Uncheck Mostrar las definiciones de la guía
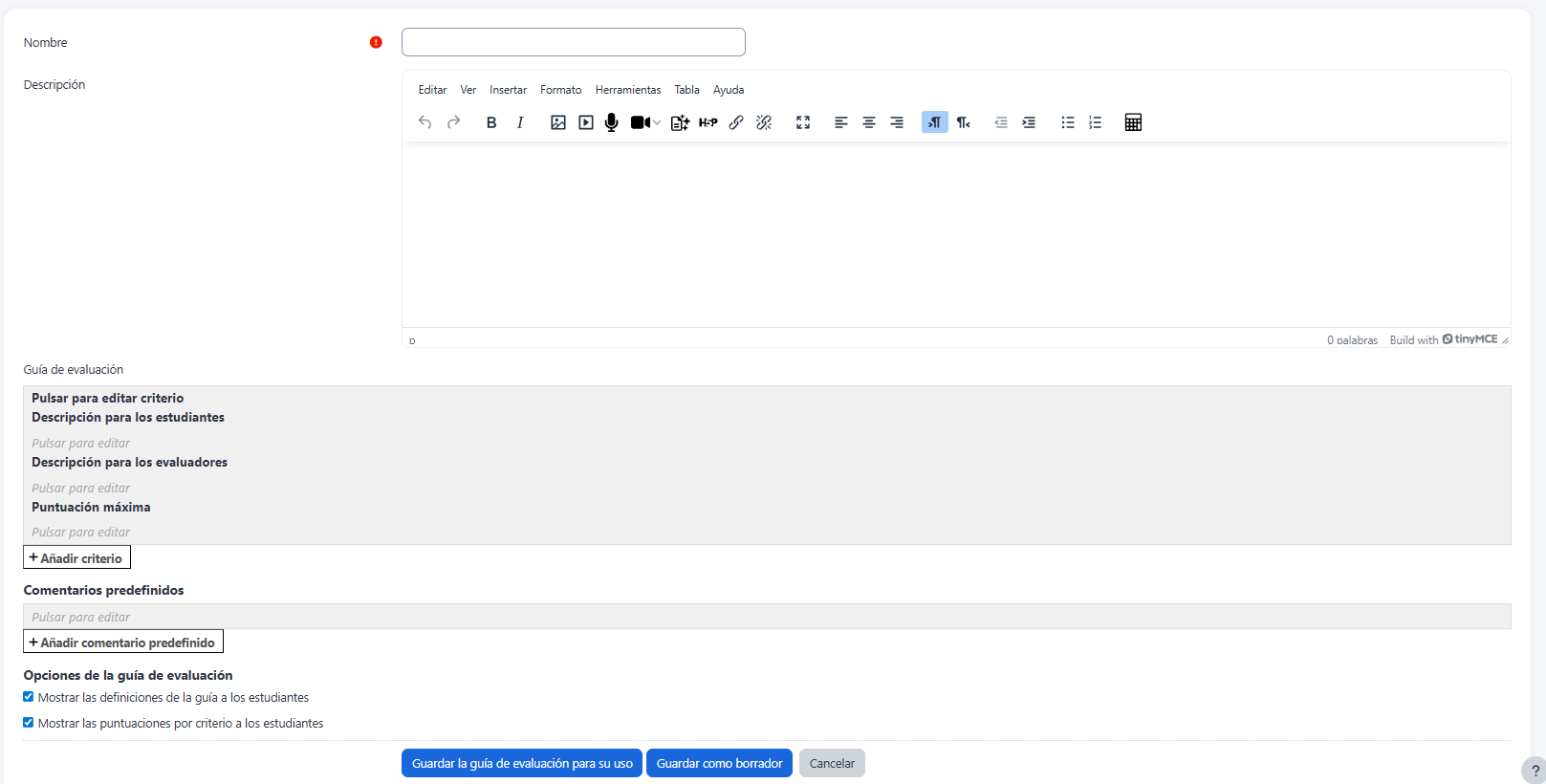The height and width of the screenshot is (784, 1546). [29, 697]
